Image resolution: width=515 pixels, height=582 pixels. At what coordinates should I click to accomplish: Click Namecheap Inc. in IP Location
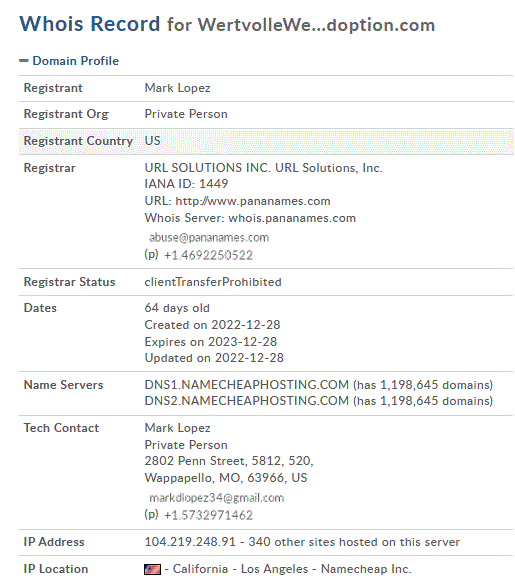pos(366,569)
